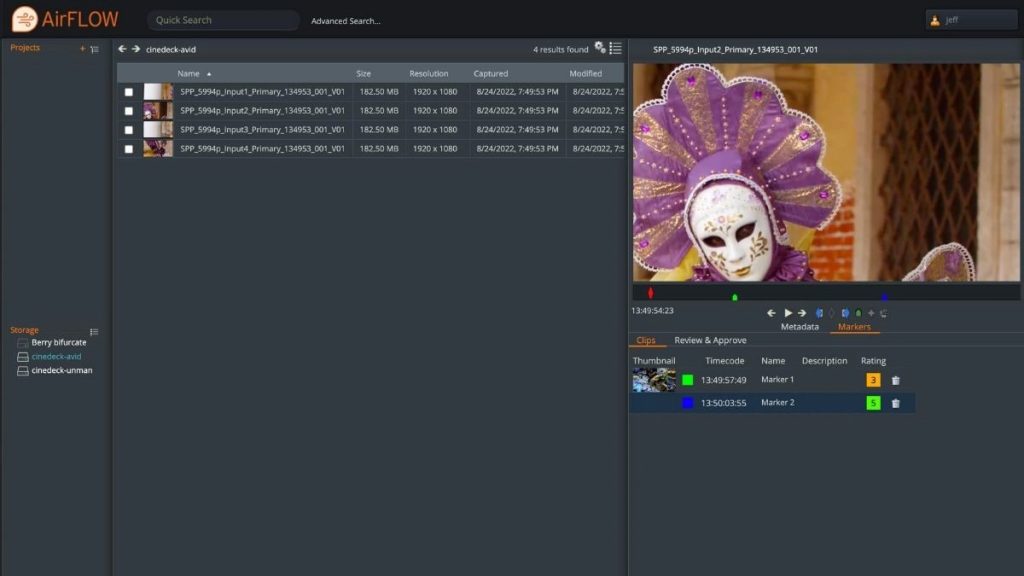Delete Marker 2 using its trash button
This screenshot has width=1024, height=576.
pyautogui.click(x=895, y=403)
